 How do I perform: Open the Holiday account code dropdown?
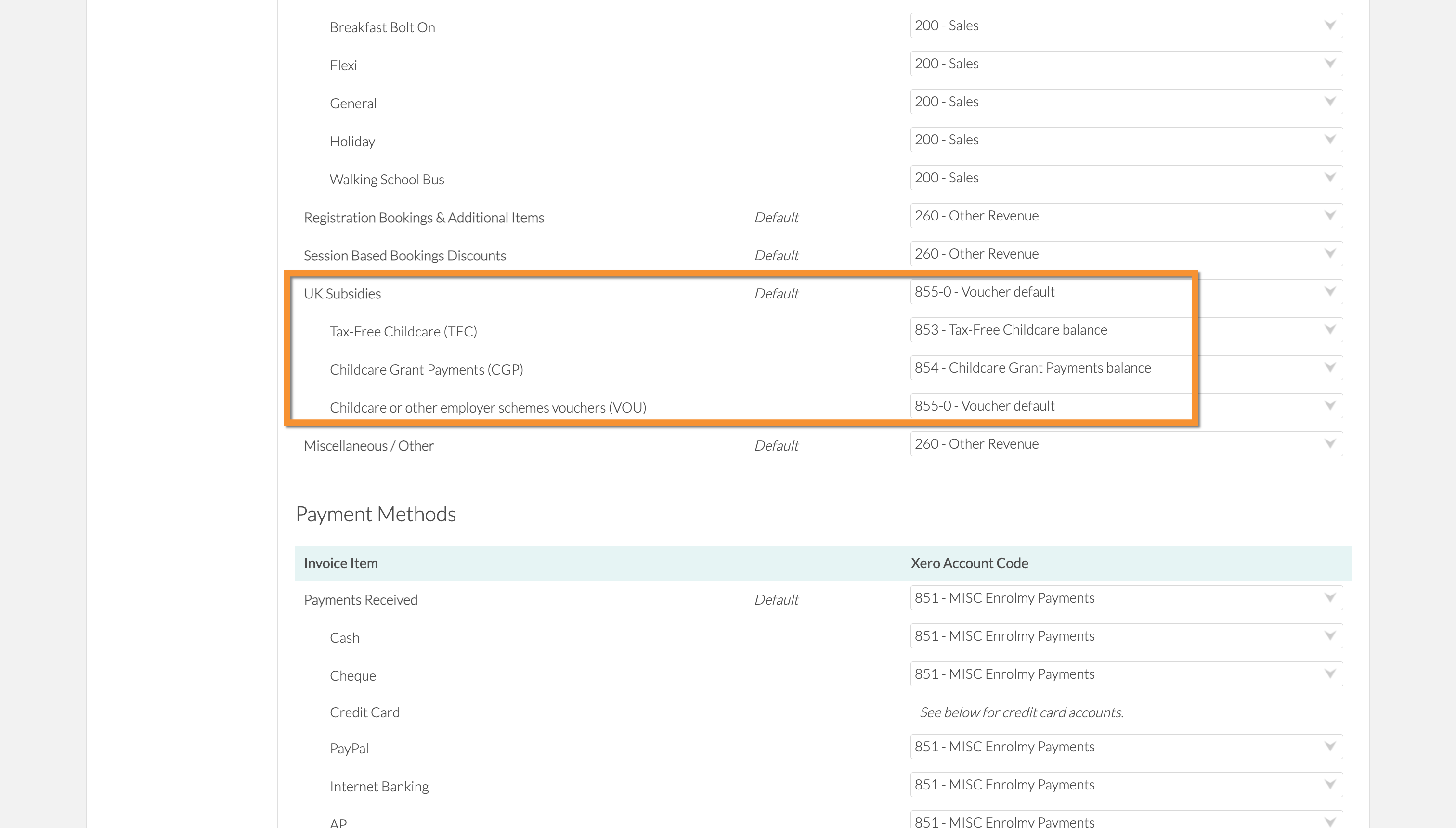click(x=1126, y=140)
